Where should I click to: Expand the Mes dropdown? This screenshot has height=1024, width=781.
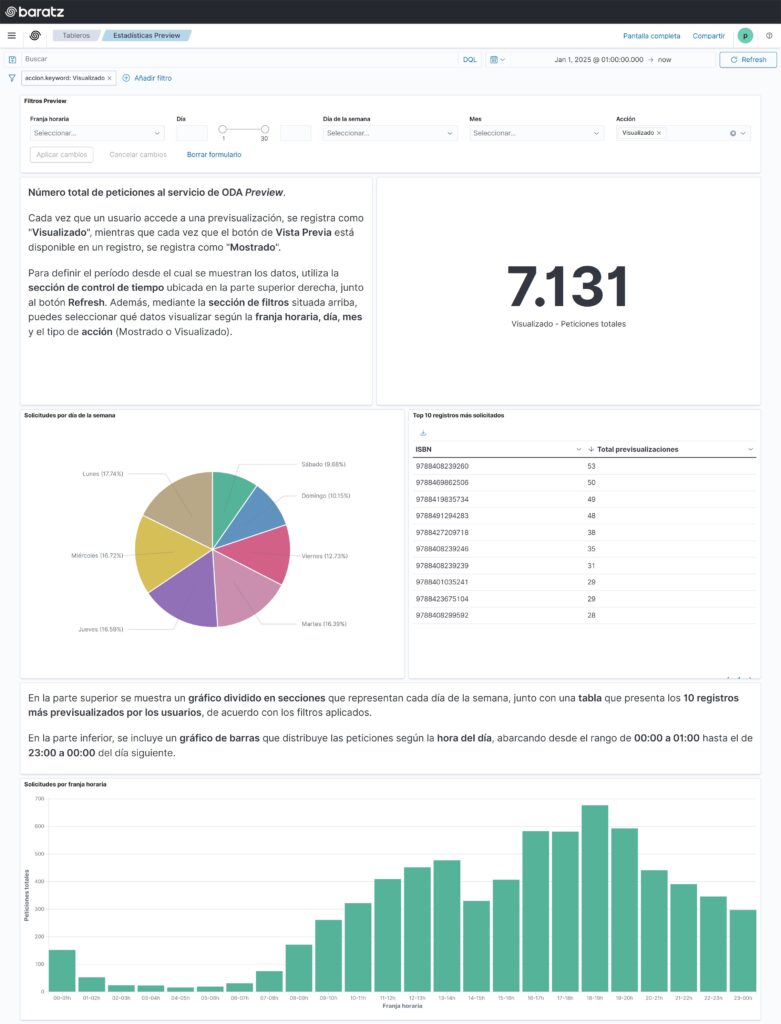(597, 133)
